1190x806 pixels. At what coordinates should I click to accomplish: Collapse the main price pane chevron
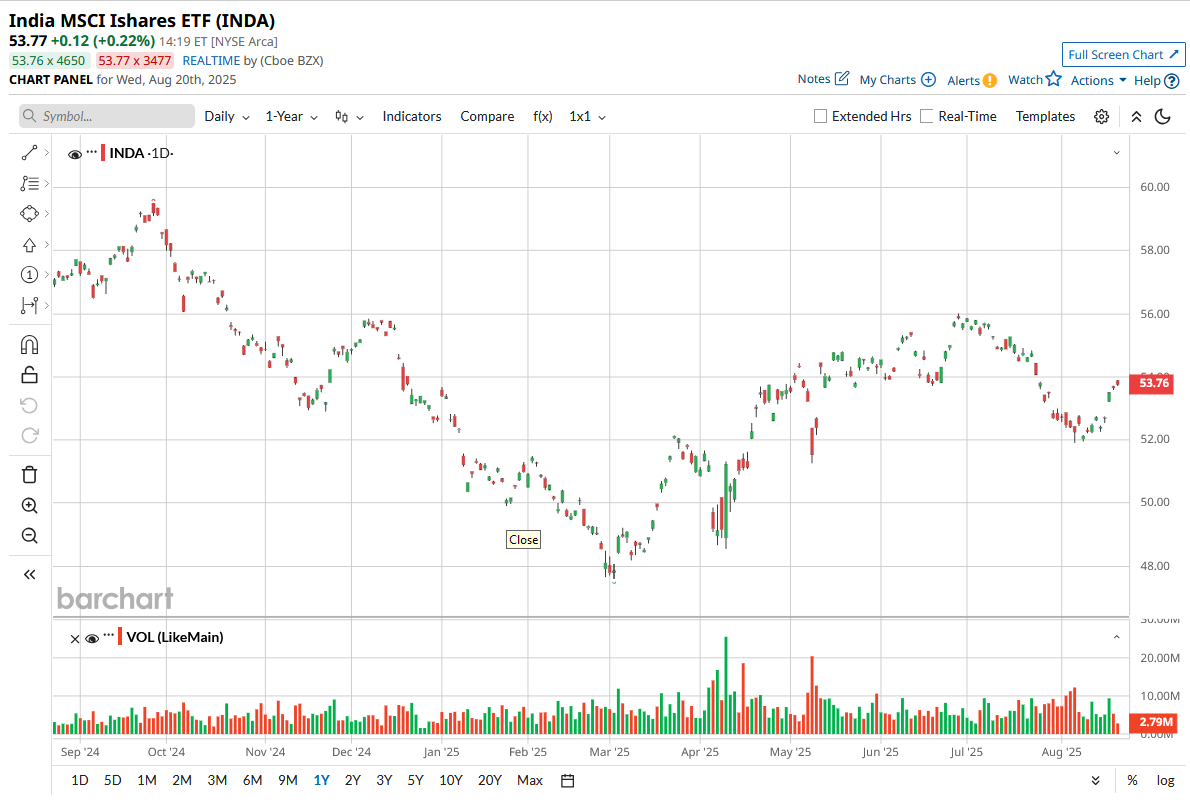pos(1116,153)
